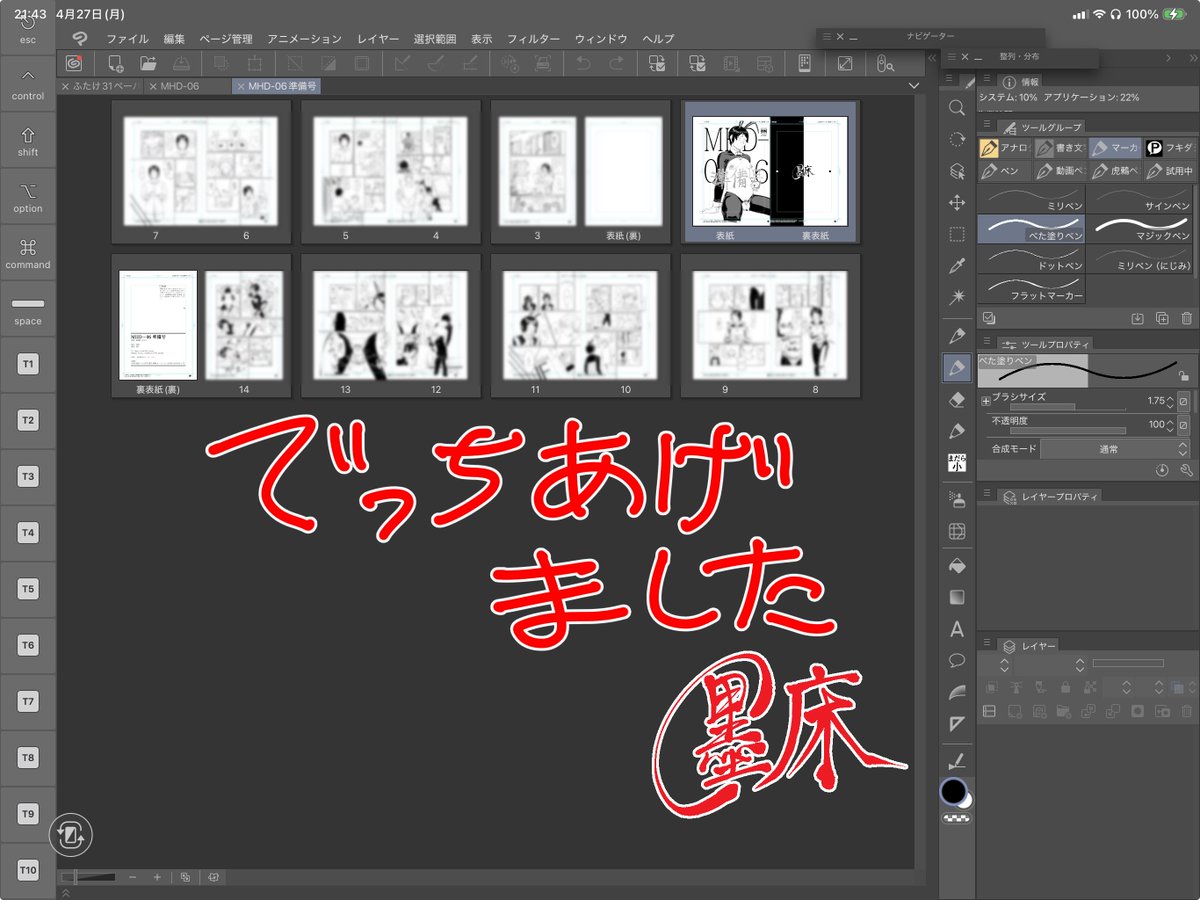Reset tool properties to initial settings
Screen dimensions: 1200x900
tap(1163, 470)
